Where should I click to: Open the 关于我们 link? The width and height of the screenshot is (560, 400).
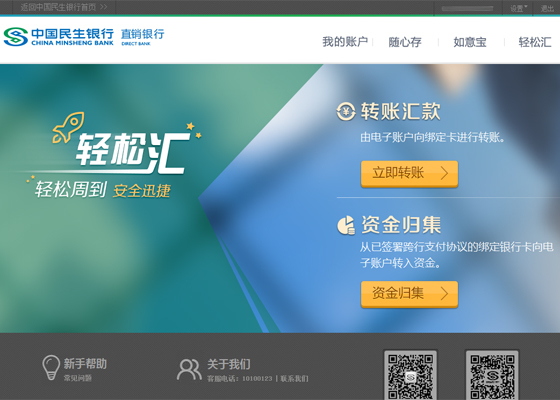229,364
